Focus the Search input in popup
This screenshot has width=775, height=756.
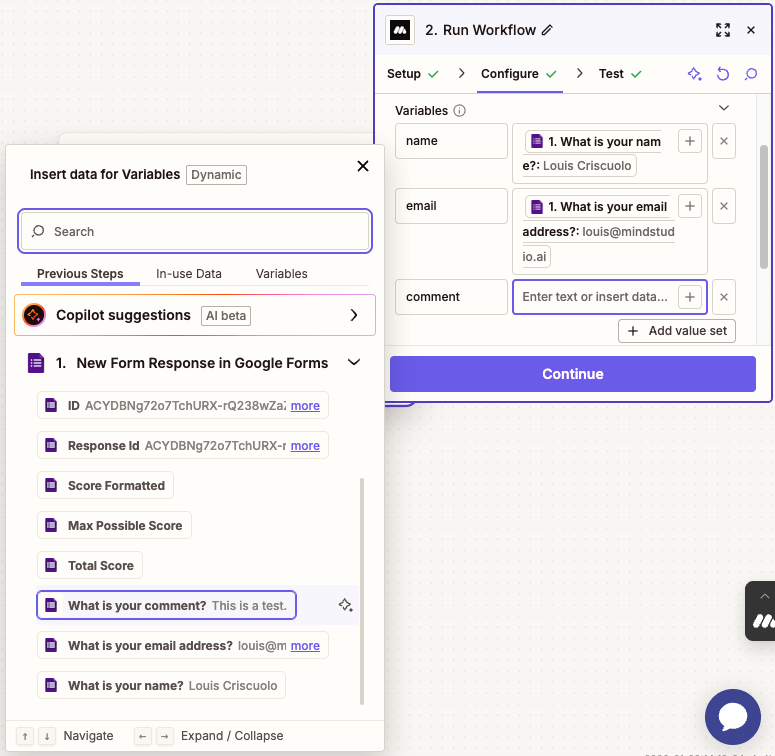(195, 231)
